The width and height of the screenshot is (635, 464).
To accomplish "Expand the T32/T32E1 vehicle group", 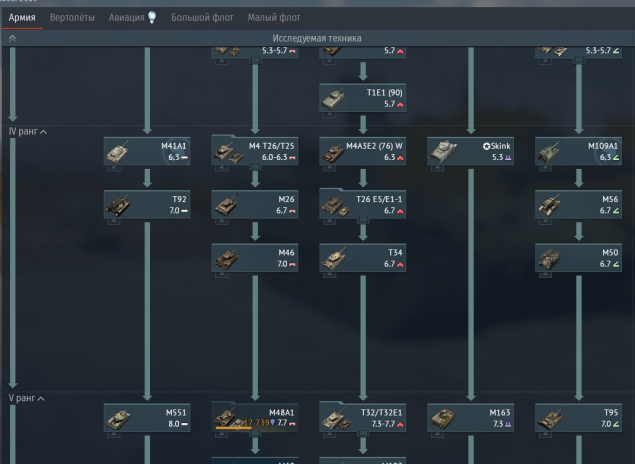I will [x=362, y=418].
